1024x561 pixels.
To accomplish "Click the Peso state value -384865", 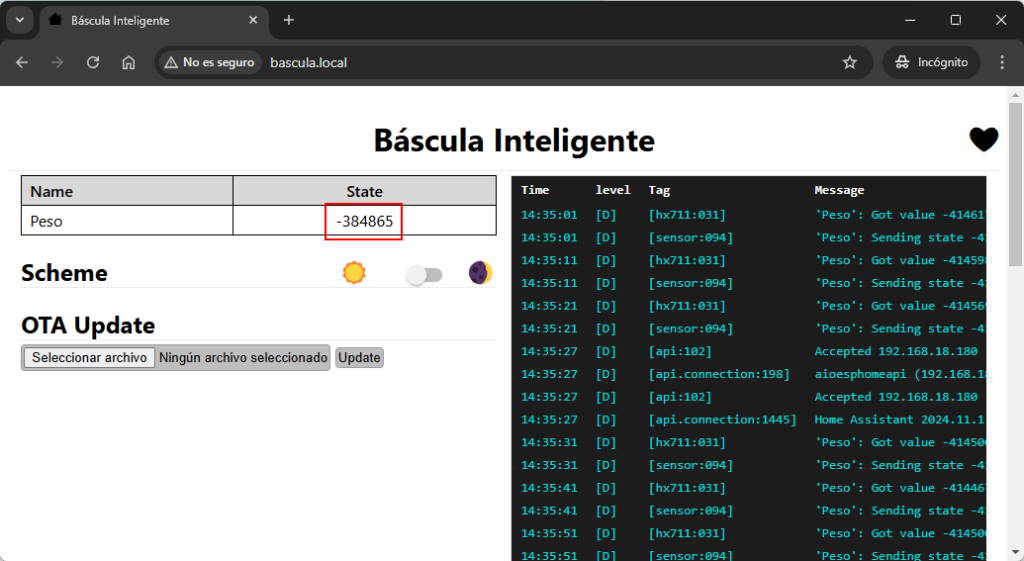I will pyautogui.click(x=364, y=221).
